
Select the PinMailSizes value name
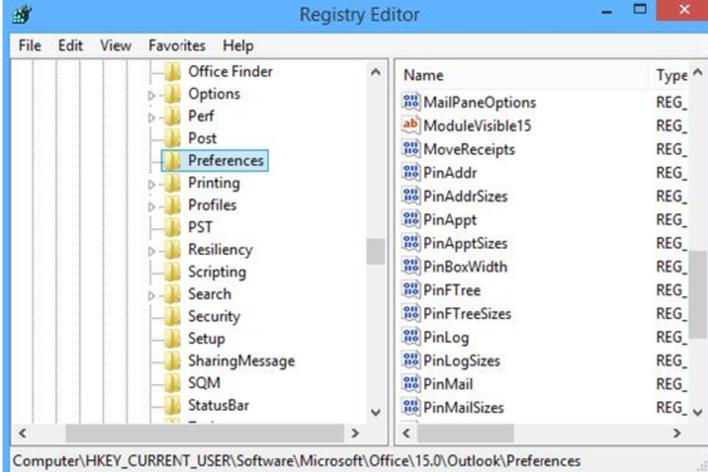(x=463, y=407)
